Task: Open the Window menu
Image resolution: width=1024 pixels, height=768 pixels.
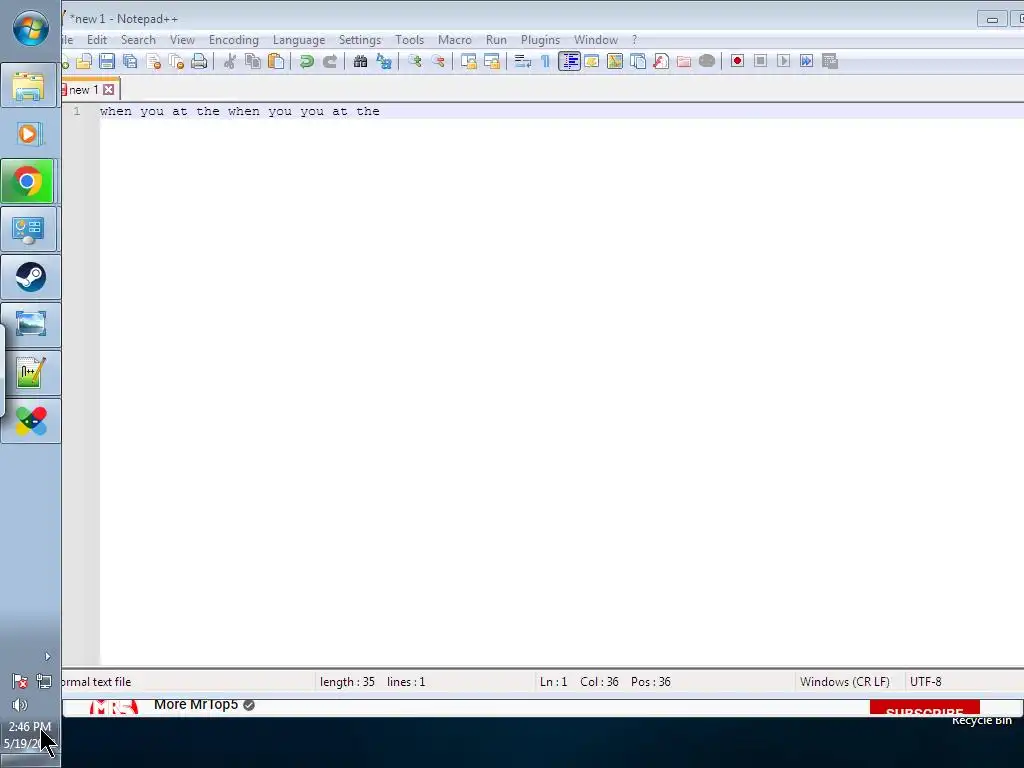Action: click(x=596, y=40)
